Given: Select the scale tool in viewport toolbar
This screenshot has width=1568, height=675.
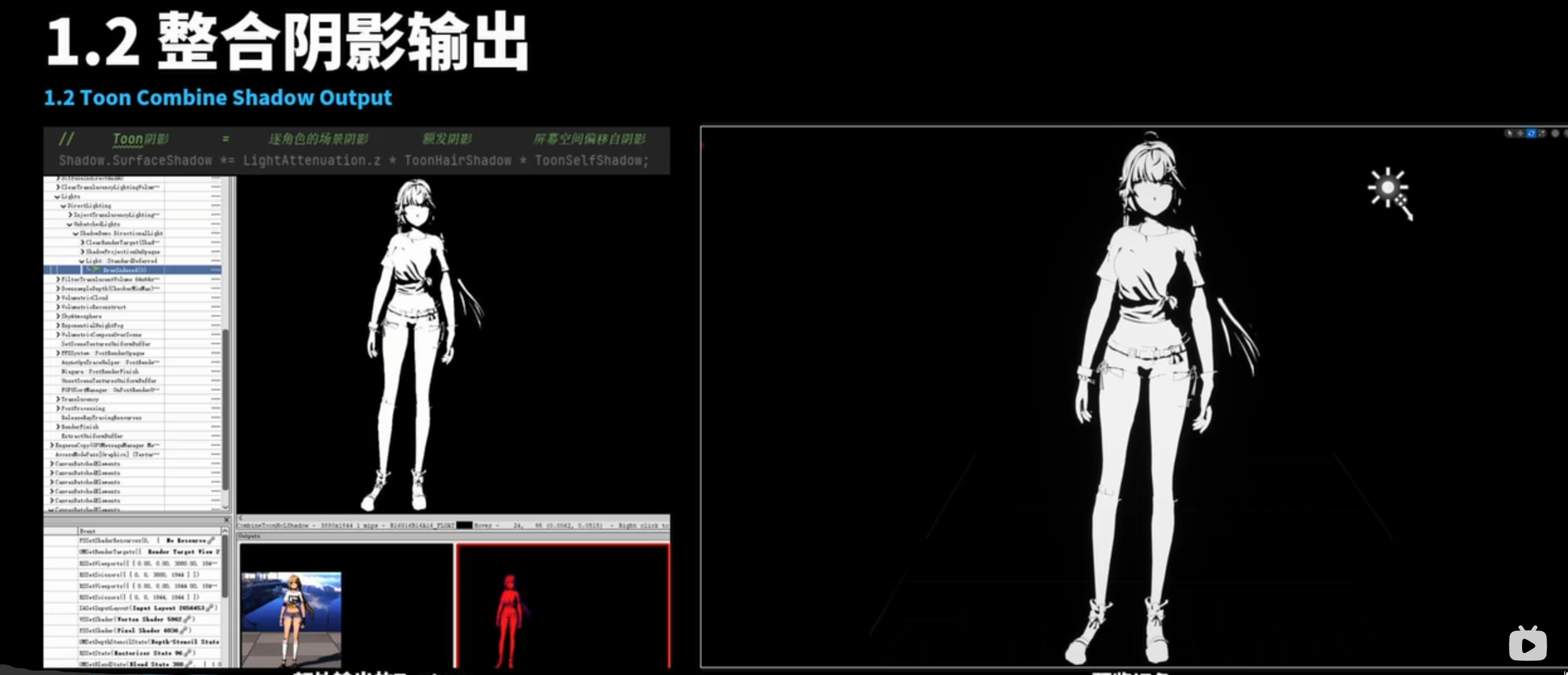Looking at the screenshot, I should (1542, 133).
